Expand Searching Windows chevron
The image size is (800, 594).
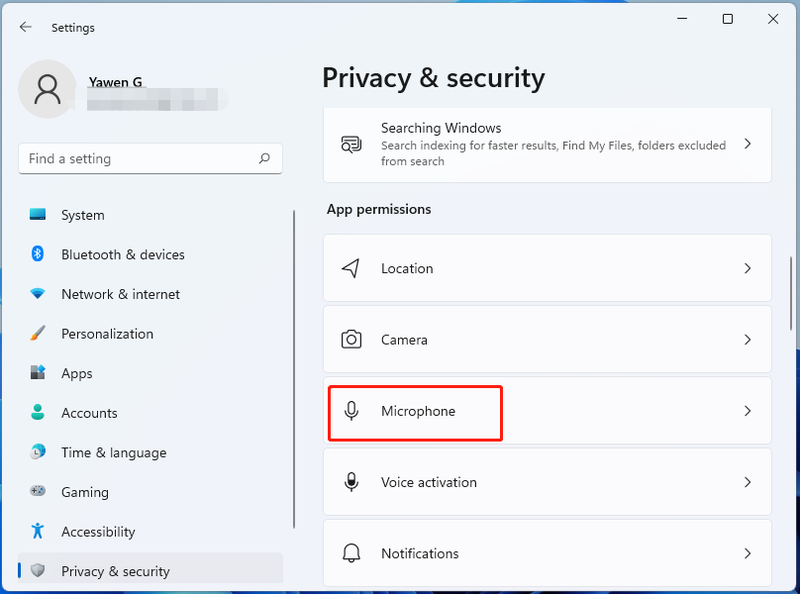[747, 144]
